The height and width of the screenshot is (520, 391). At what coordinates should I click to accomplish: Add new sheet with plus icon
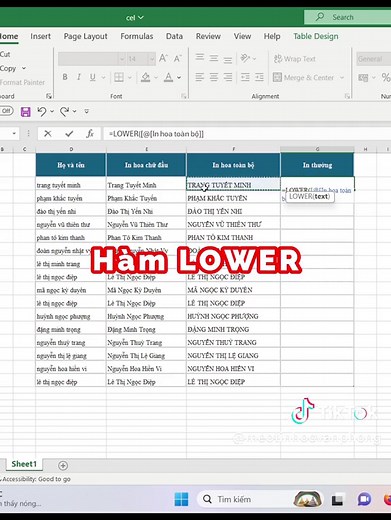pos(63,465)
